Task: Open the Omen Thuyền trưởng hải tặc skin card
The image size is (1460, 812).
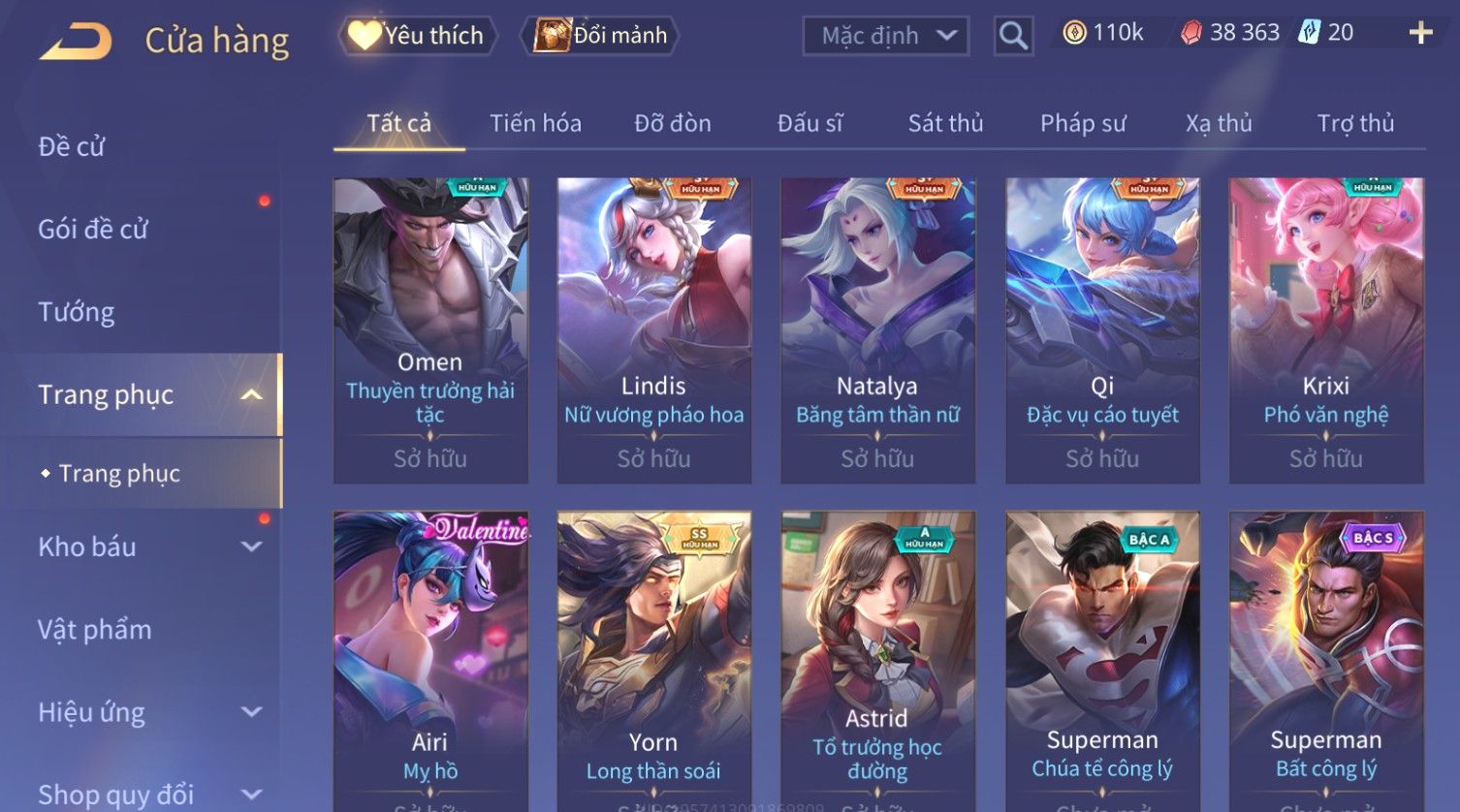Action: click(430, 330)
